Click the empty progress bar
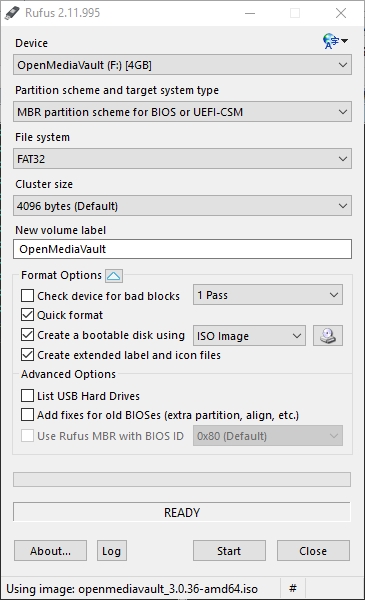This screenshot has height=600, width=365. coord(182,479)
